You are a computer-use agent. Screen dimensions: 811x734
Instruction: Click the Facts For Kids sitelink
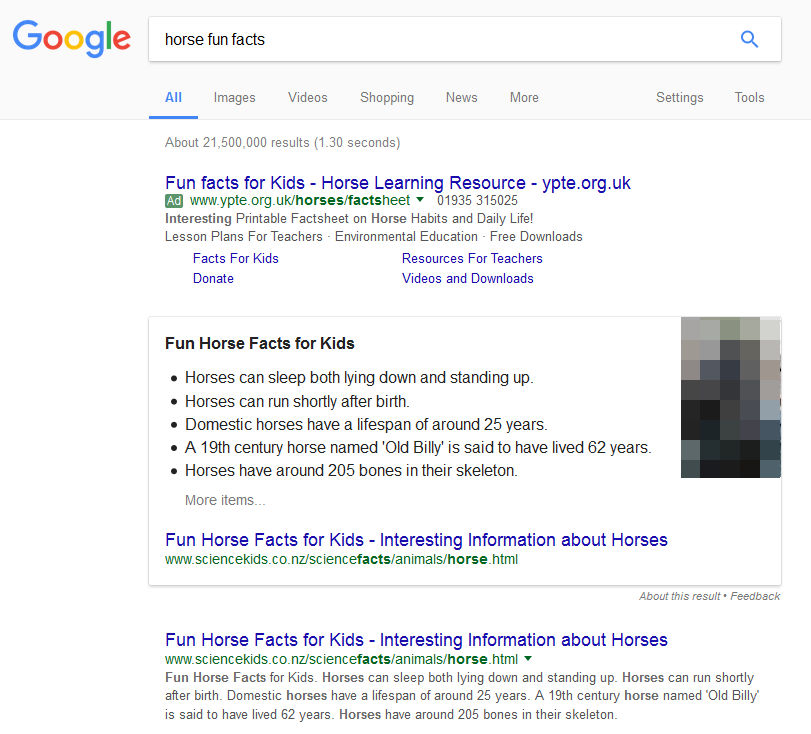point(235,258)
